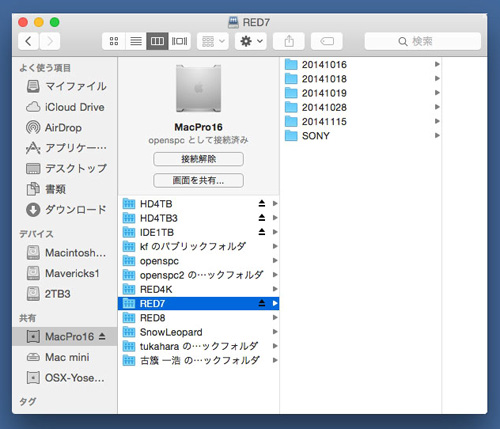The height and width of the screenshot is (429, 500).
Task: Eject the IDE1TB volume
Action: (262, 232)
